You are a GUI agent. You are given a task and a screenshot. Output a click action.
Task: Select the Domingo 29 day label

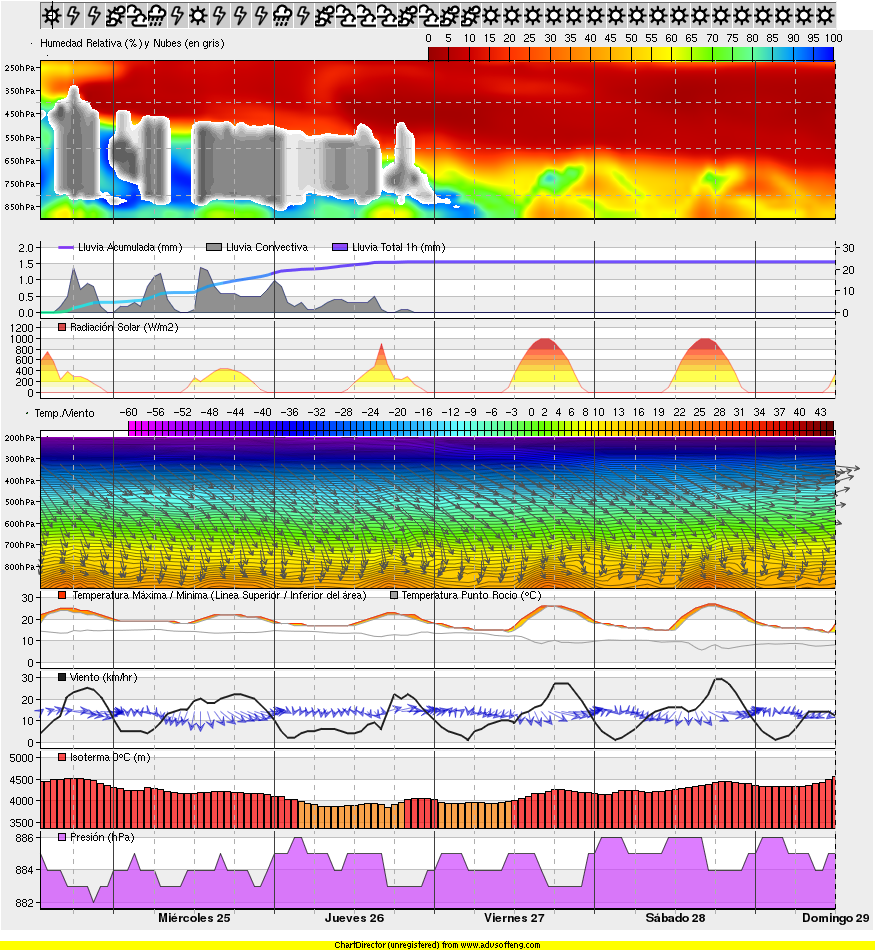click(x=836, y=918)
